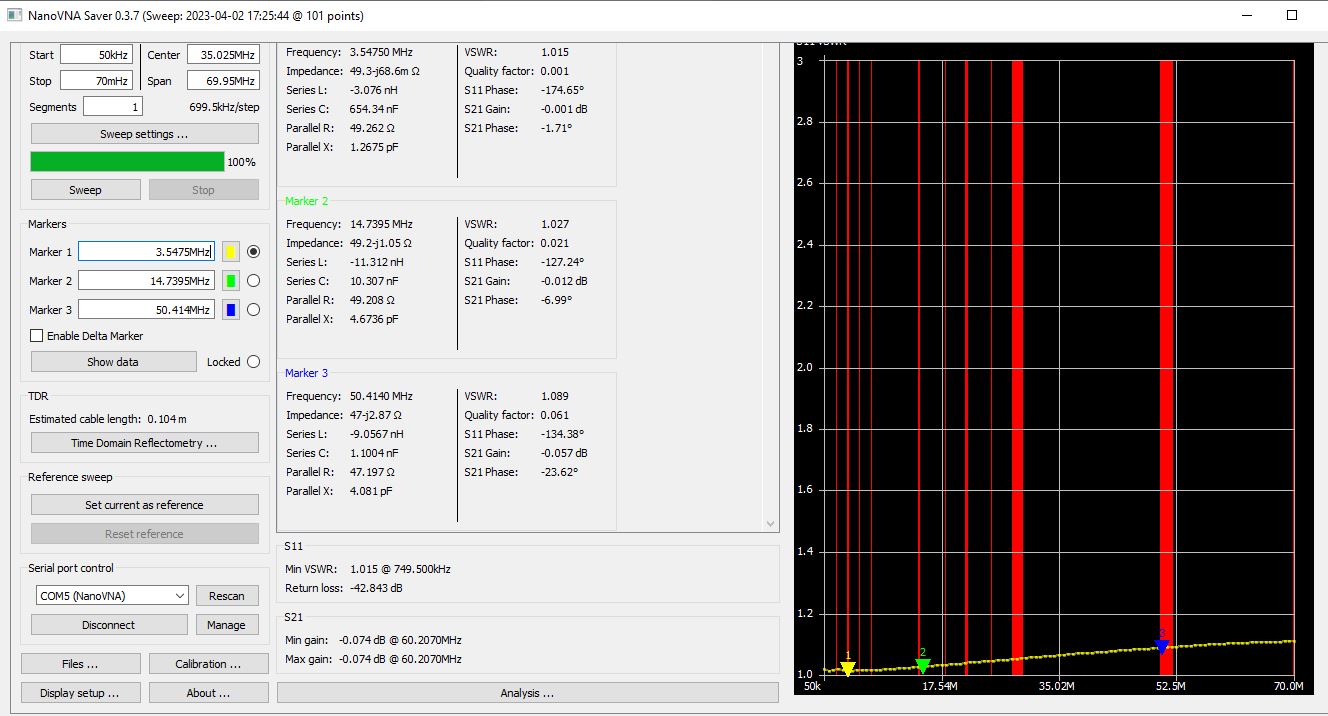
Task: Expand the COM5 (NanoVNA) serial port dropdown
Action: click(110, 595)
